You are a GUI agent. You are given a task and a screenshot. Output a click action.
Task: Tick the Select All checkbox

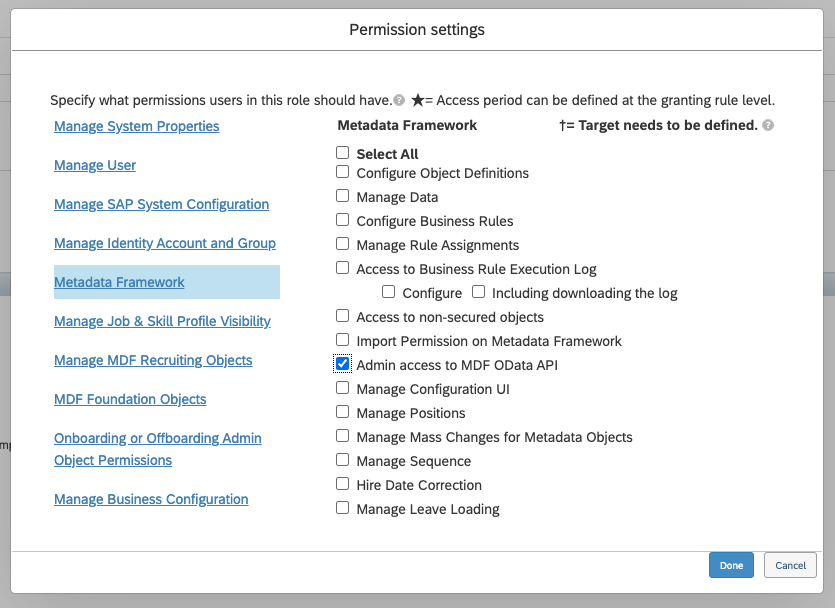343,153
